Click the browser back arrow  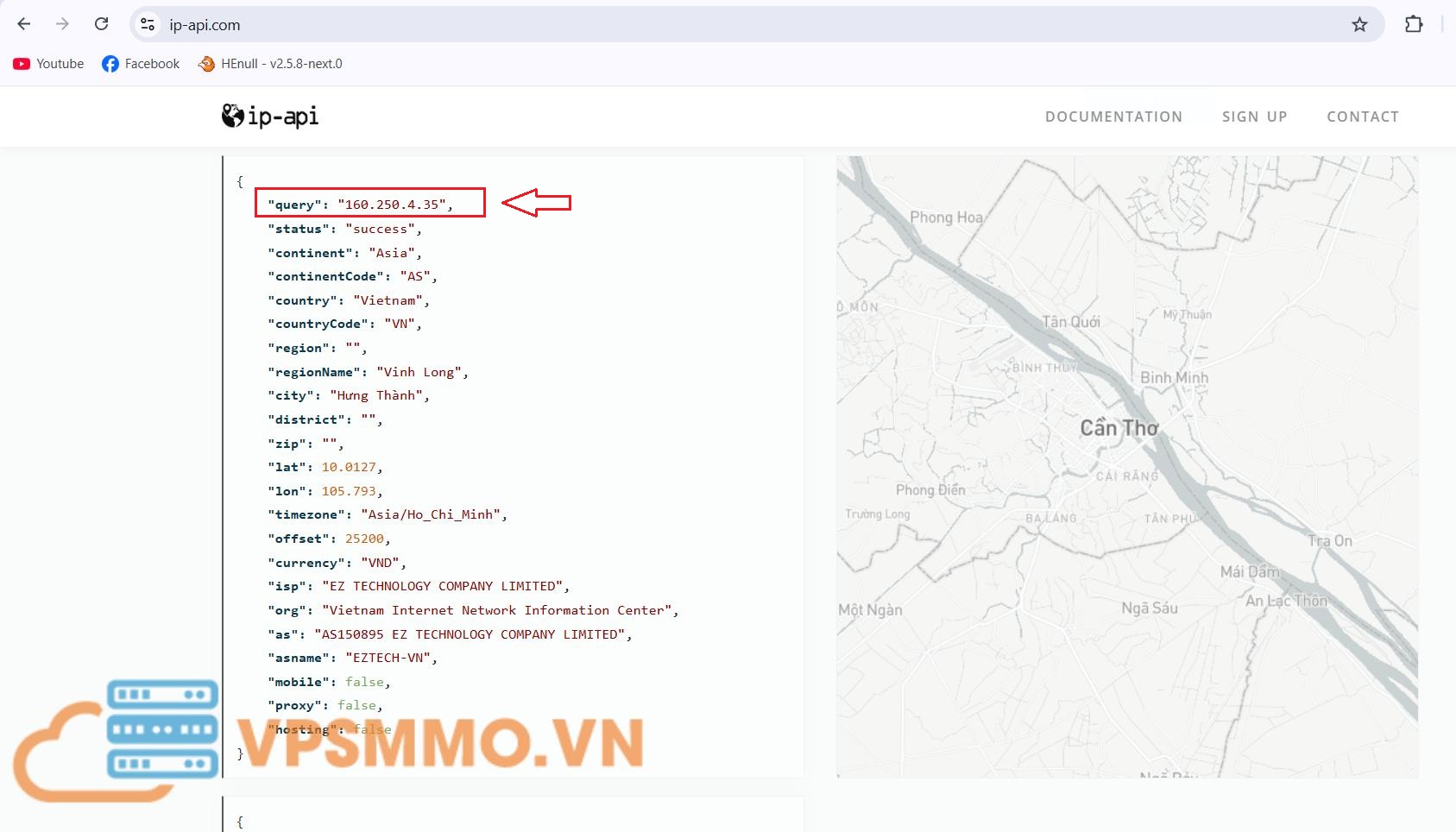[x=24, y=24]
